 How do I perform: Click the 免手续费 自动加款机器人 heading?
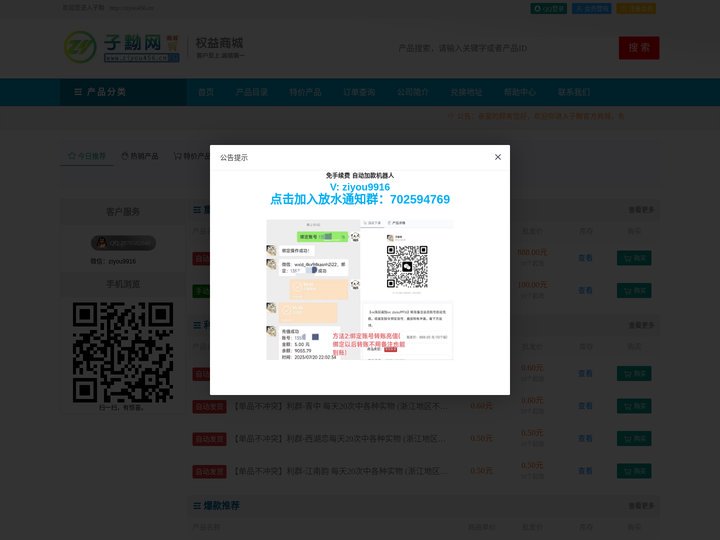(x=360, y=175)
